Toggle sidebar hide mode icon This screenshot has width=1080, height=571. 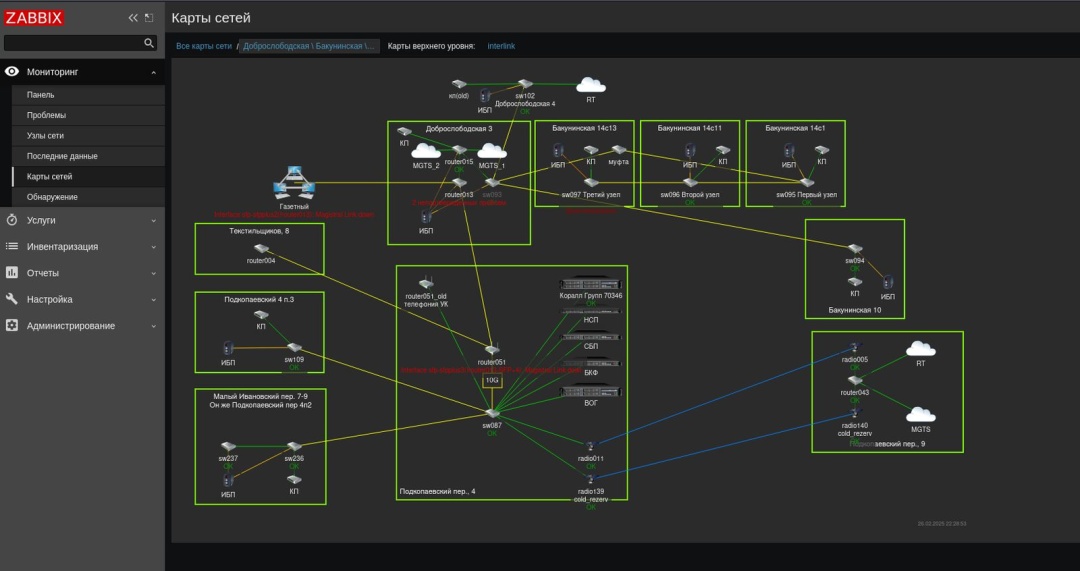(x=149, y=18)
